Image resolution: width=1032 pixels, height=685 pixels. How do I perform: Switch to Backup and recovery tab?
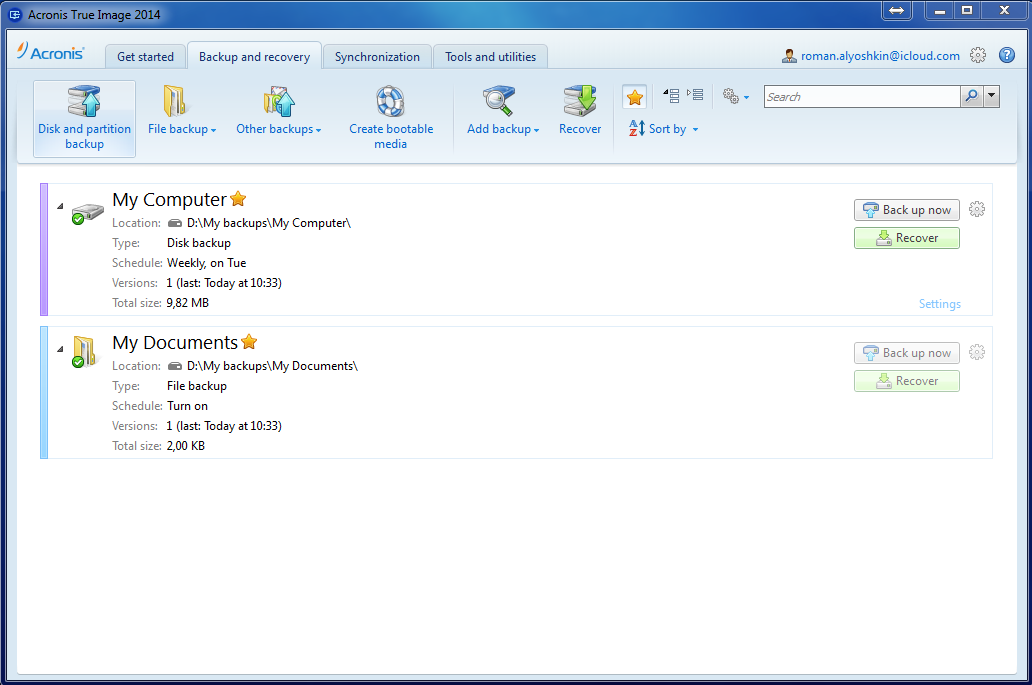click(254, 57)
